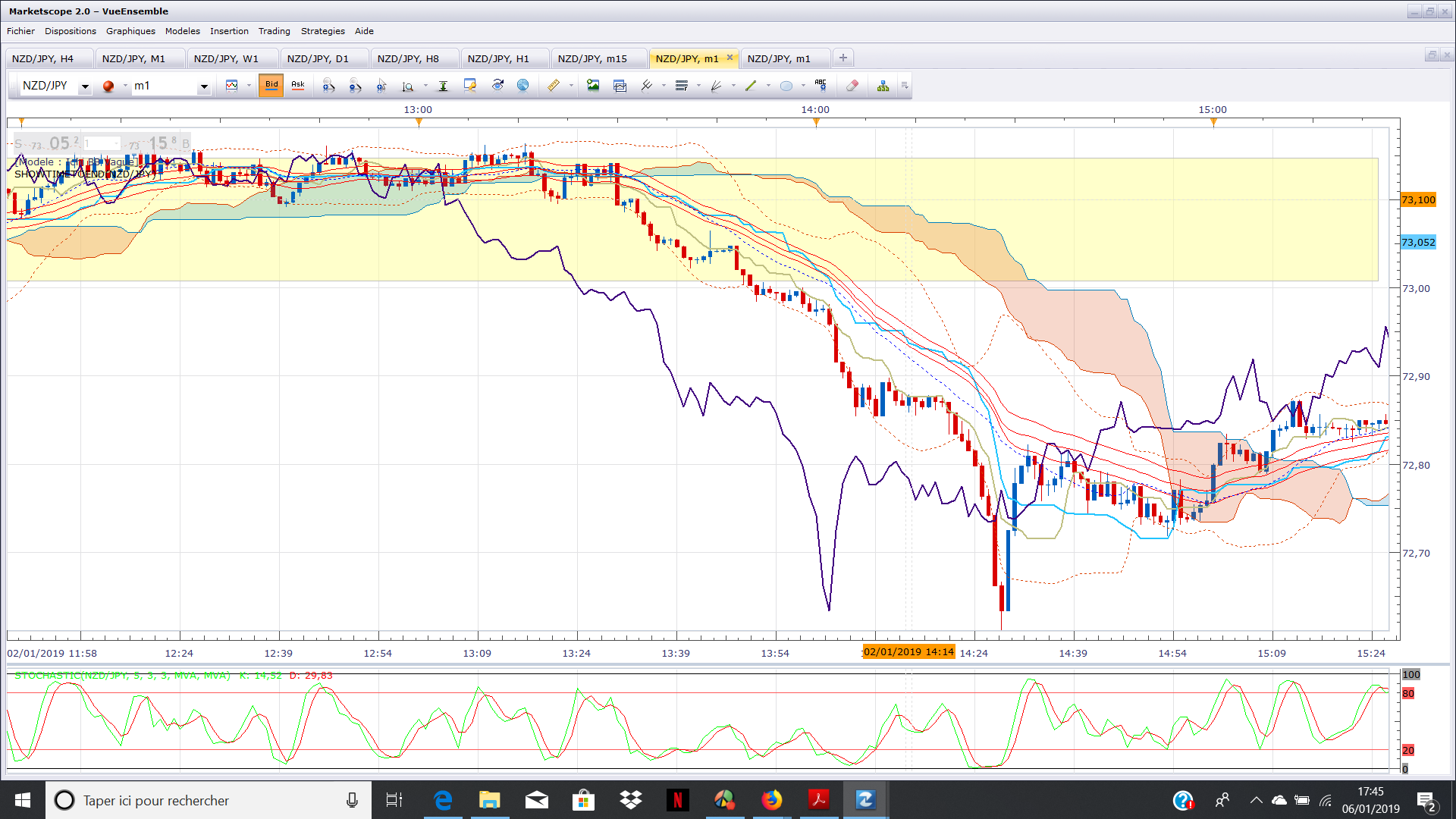Open Netflix from the taskbar
The image size is (1456, 819).
point(678,800)
